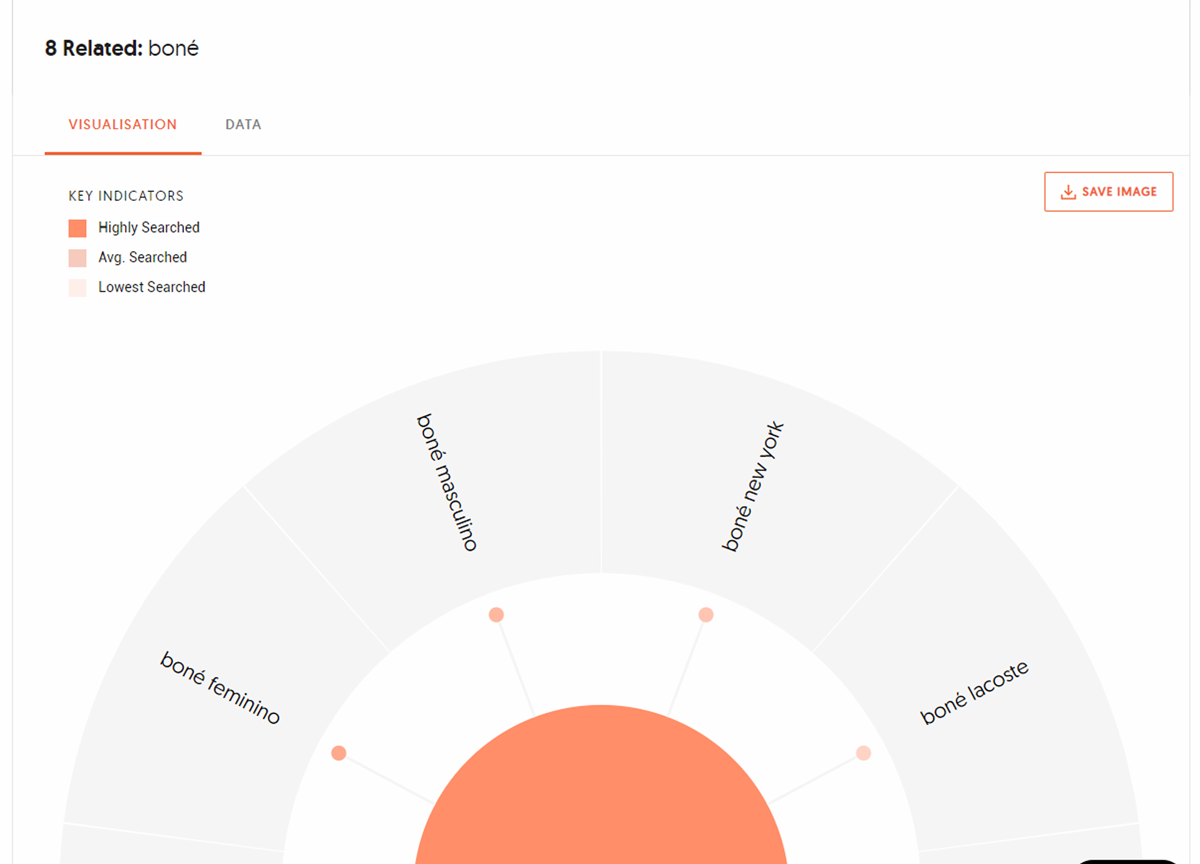Click the '8 Related: boné' heading
The width and height of the screenshot is (1200, 864).
coord(122,48)
